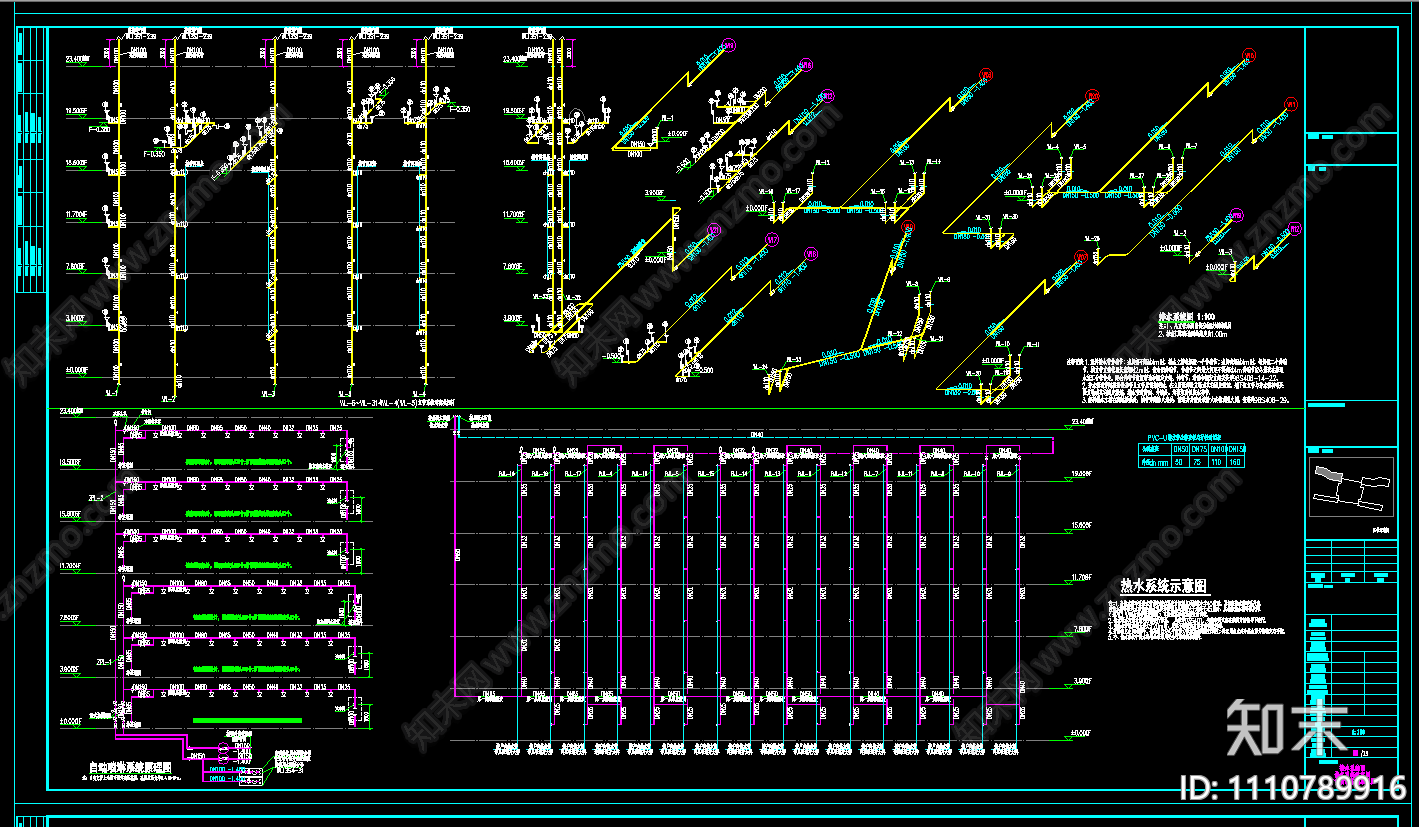Click the 热水系统示意图 title text
Image resolution: width=1419 pixels, height=827 pixels.
tap(1164, 587)
